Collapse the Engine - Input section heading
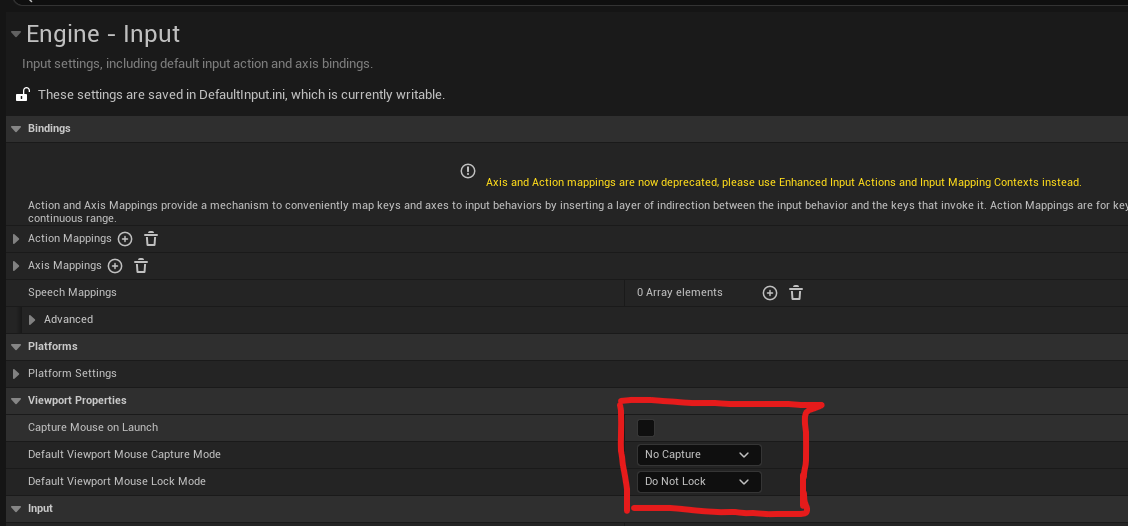The height and width of the screenshot is (526, 1128). click(14, 34)
